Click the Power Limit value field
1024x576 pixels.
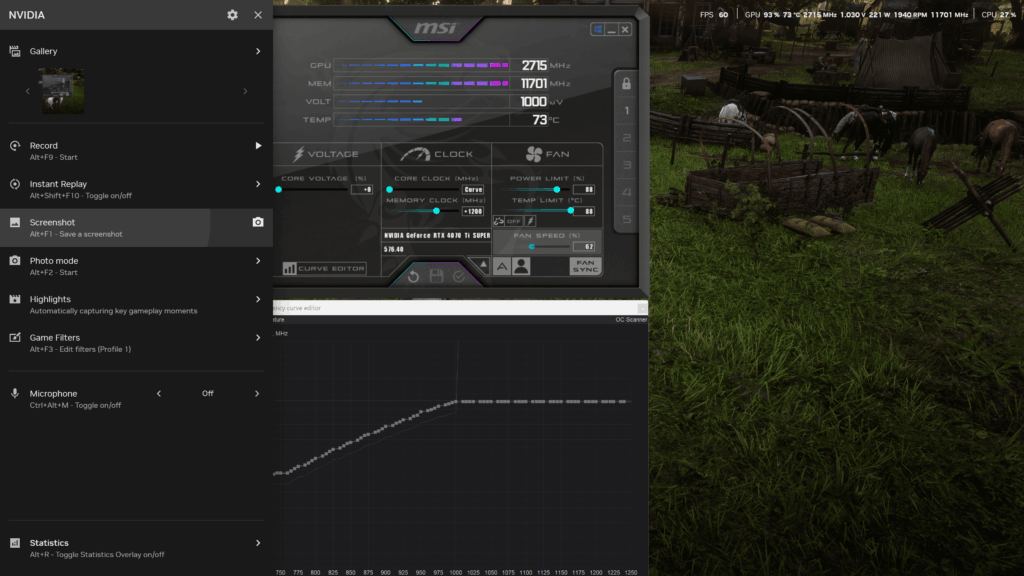(584, 189)
